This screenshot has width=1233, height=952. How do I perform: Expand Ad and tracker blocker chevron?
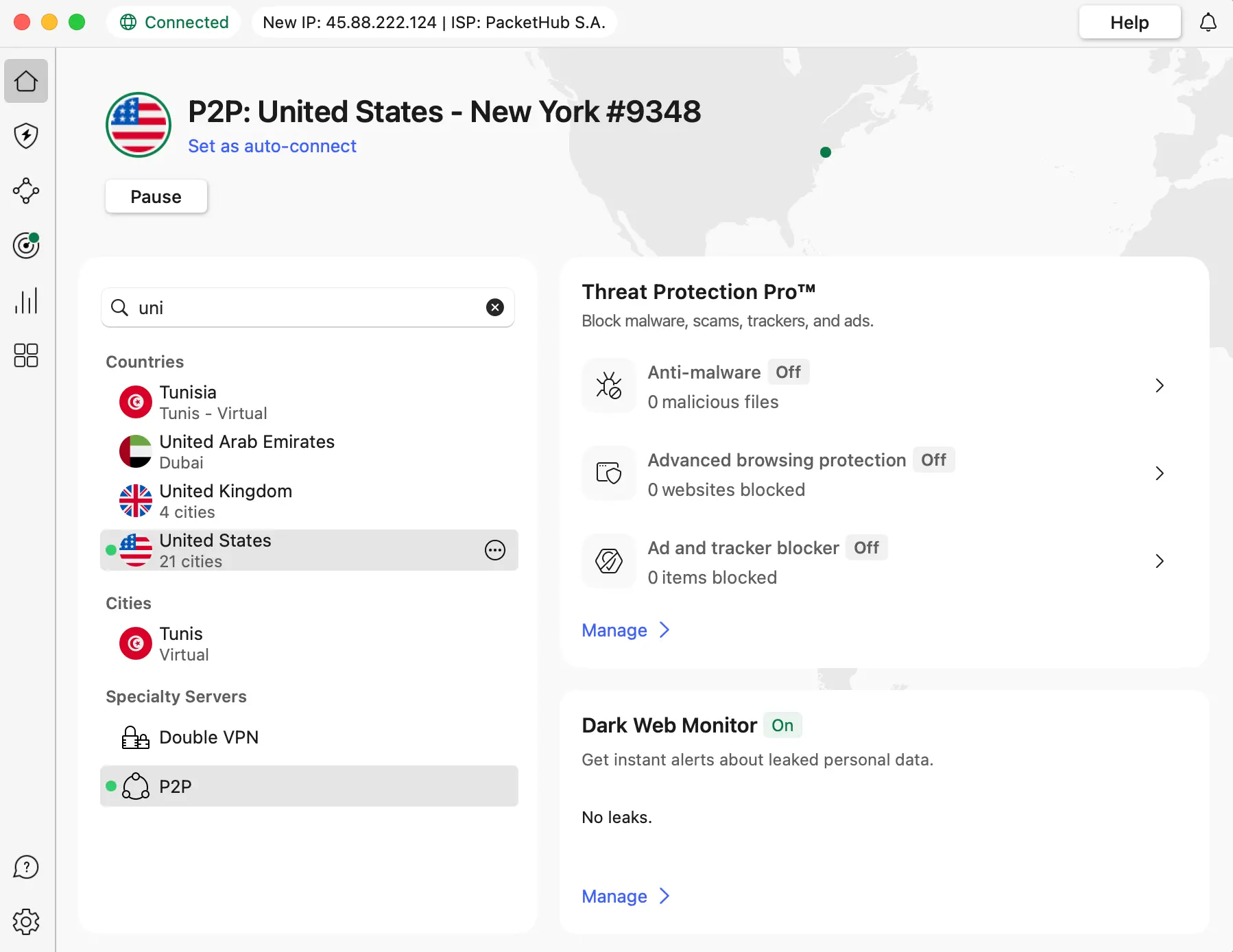[1159, 561]
